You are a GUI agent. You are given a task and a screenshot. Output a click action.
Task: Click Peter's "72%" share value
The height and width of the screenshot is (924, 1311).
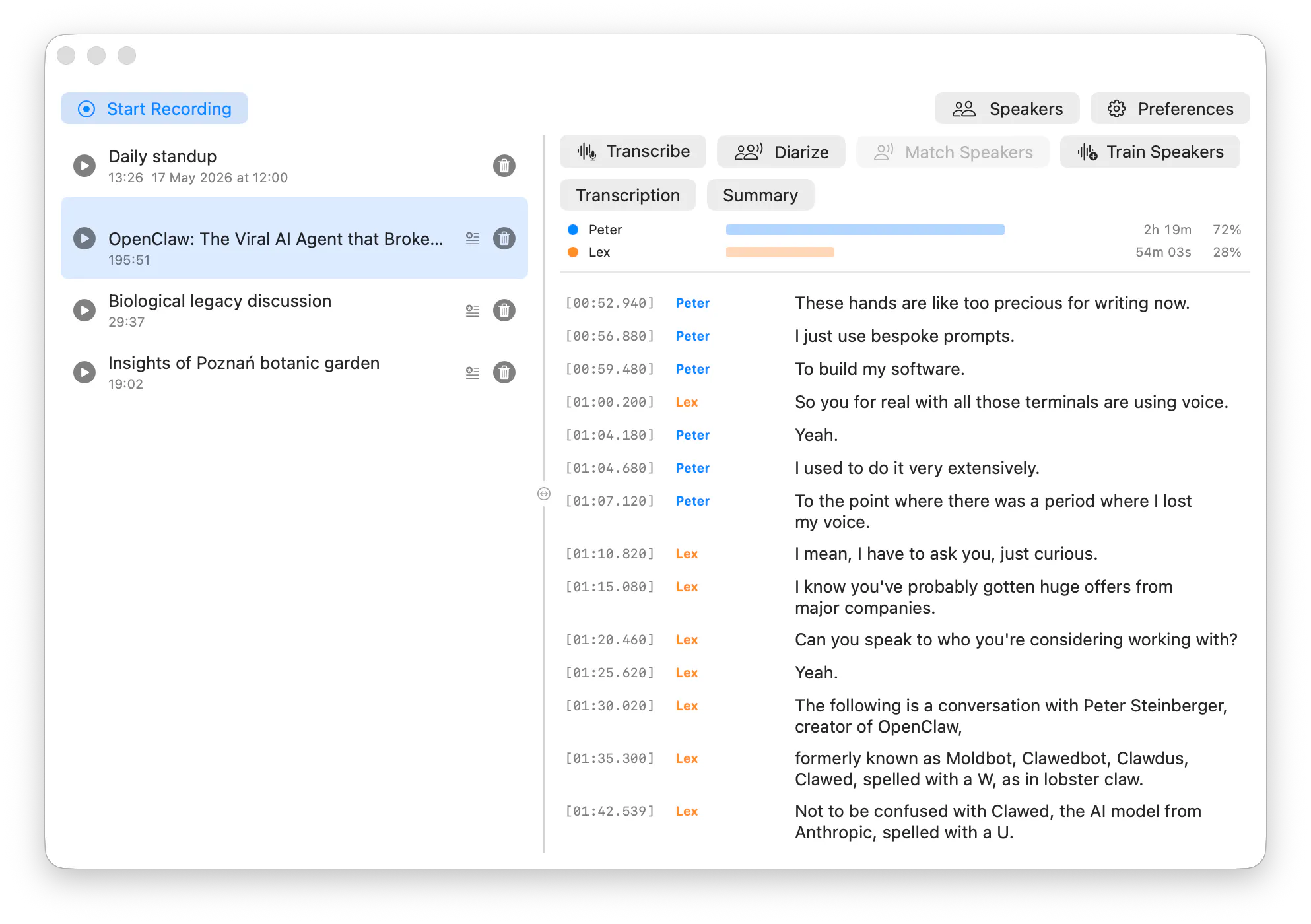(x=1227, y=230)
